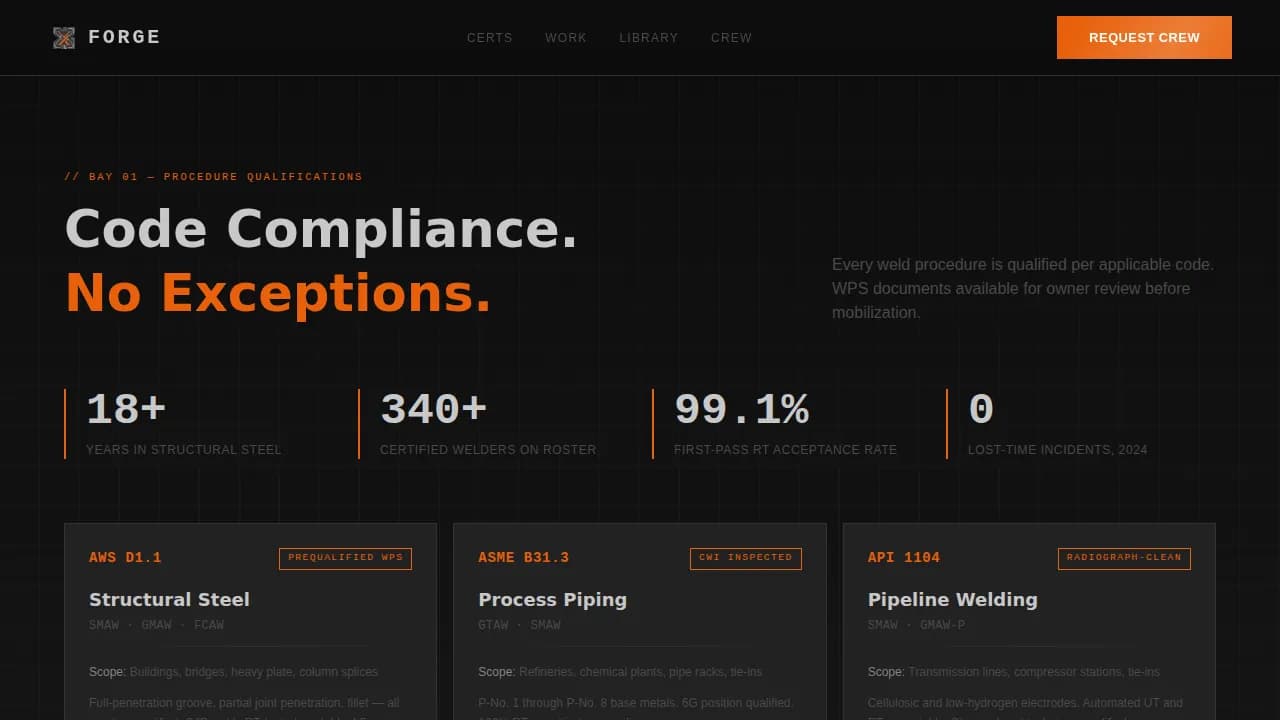Select the CWI INSPECTED badge
The width and height of the screenshot is (1280, 720).
point(746,558)
